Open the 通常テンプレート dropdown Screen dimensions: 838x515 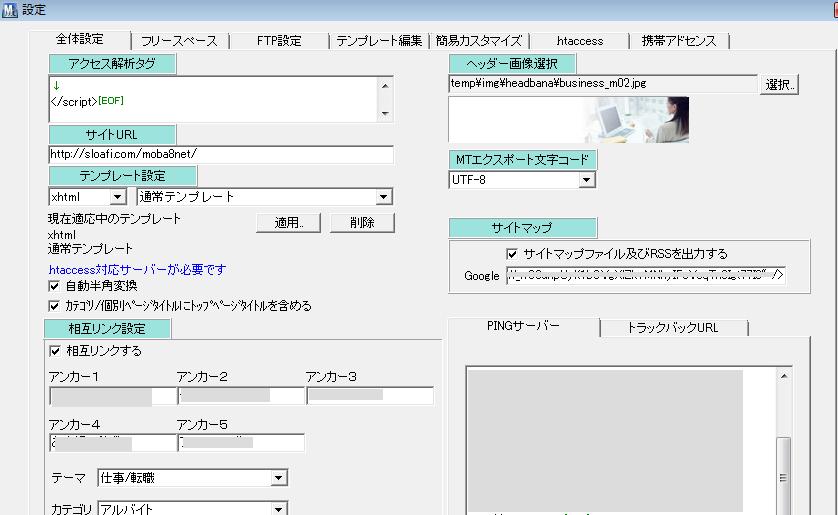pos(383,197)
